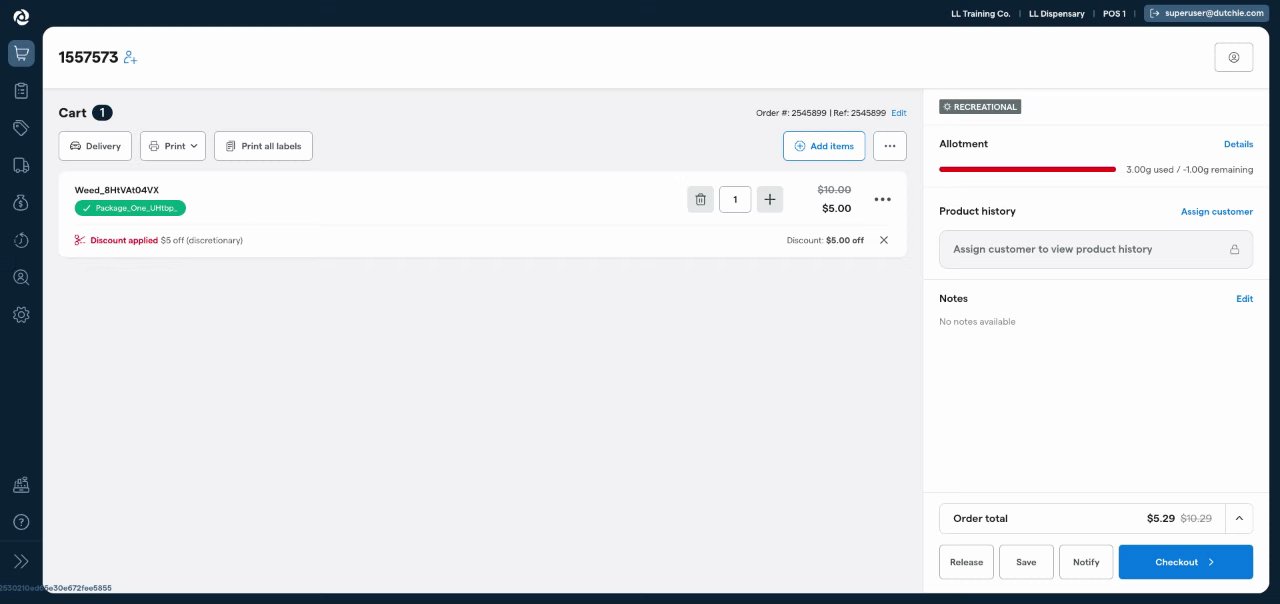Click the RECREATIONAL badge
This screenshot has width=1280, height=604.
980,107
